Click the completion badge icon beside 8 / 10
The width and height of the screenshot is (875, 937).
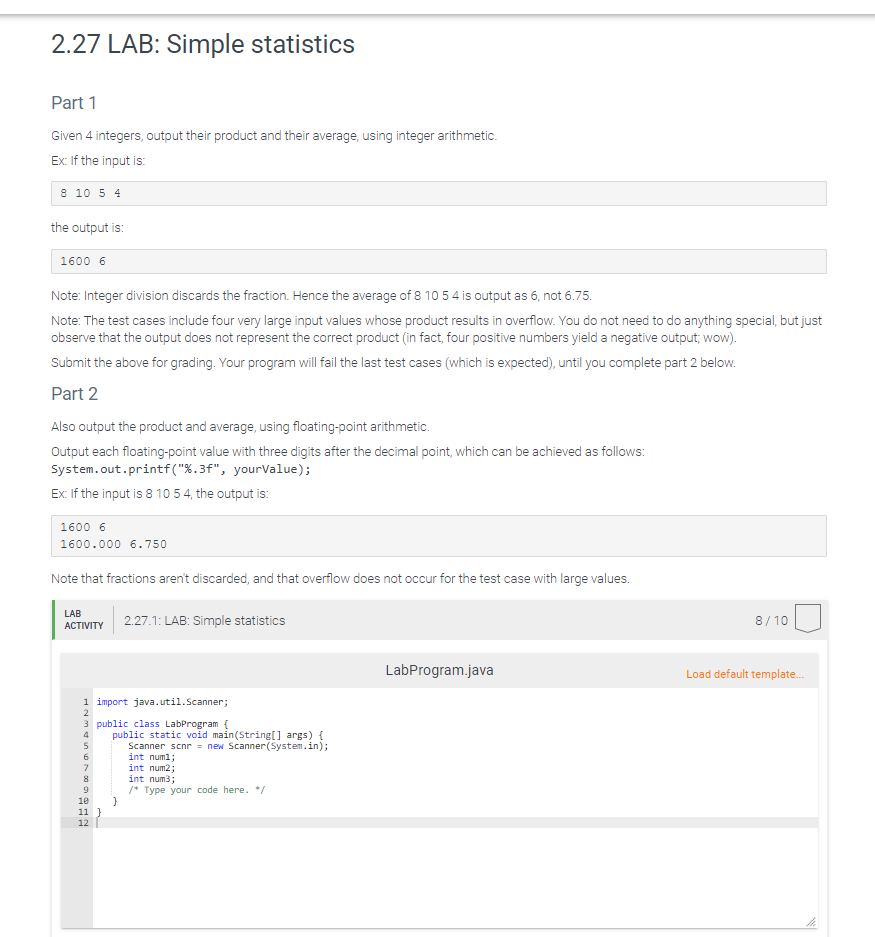(x=807, y=618)
